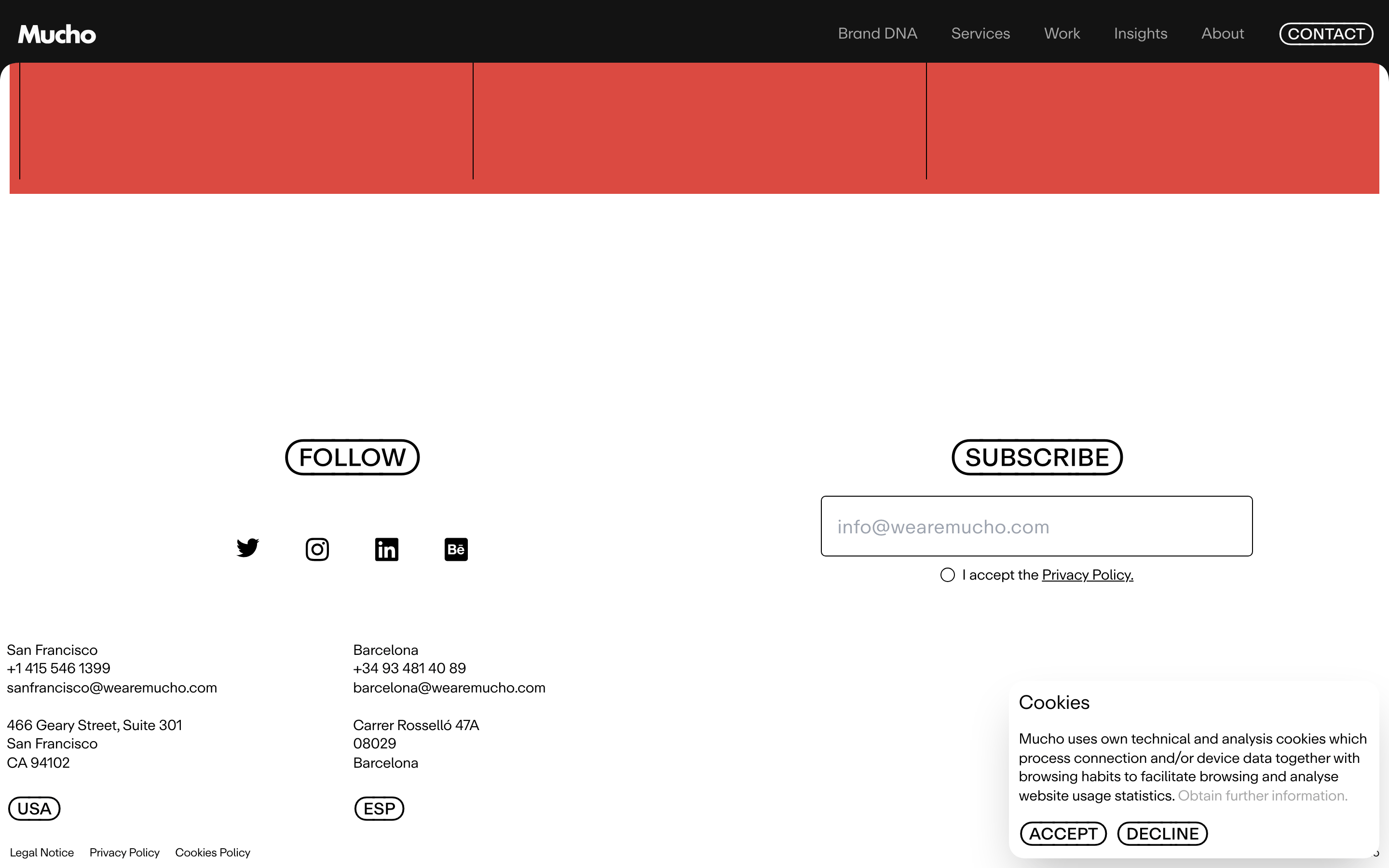Click San Francisco phone +1 415 546 1399
The image size is (1389, 868).
click(58, 668)
